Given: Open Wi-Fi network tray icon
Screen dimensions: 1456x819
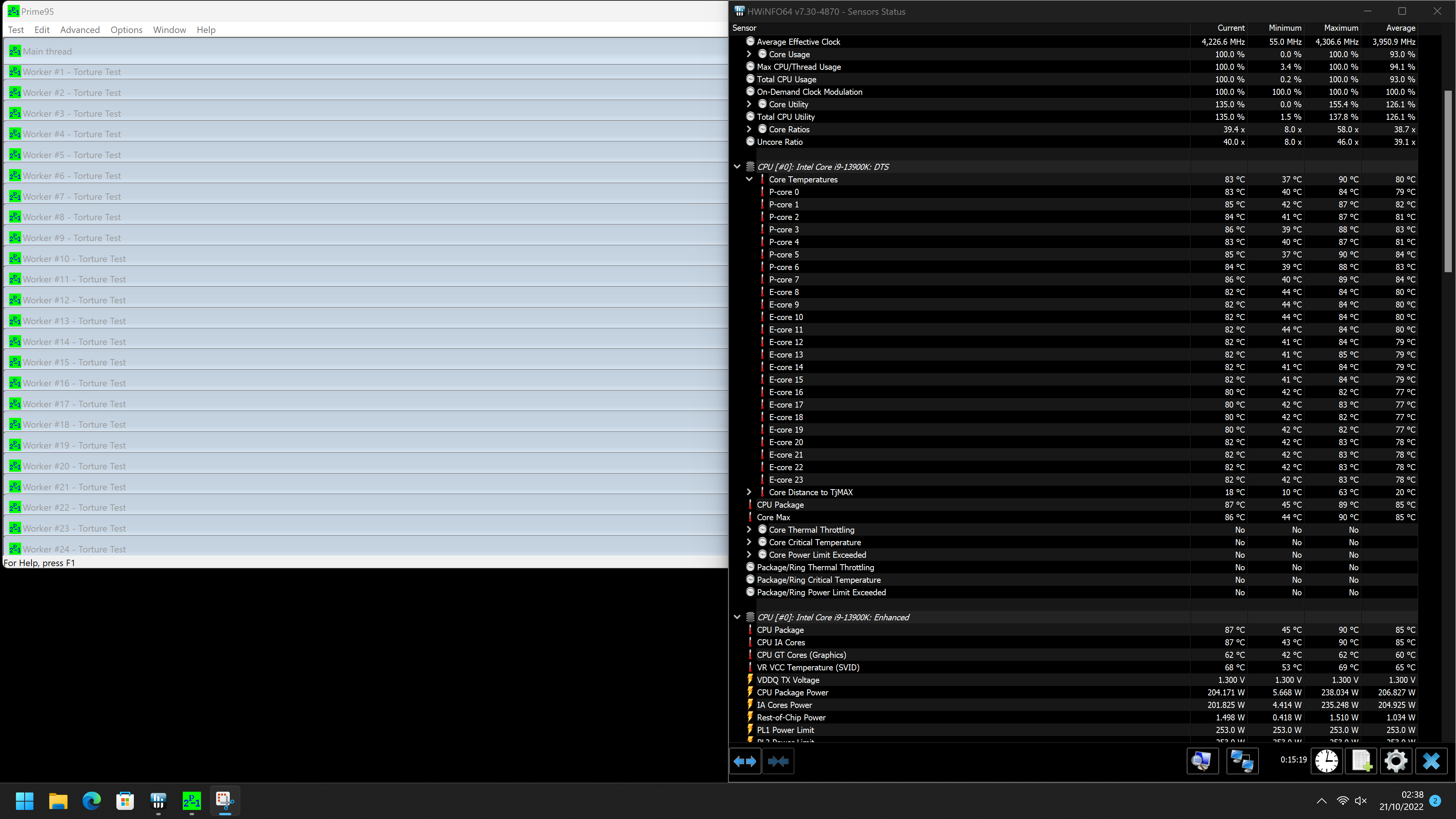Looking at the screenshot, I should coord(1343,800).
